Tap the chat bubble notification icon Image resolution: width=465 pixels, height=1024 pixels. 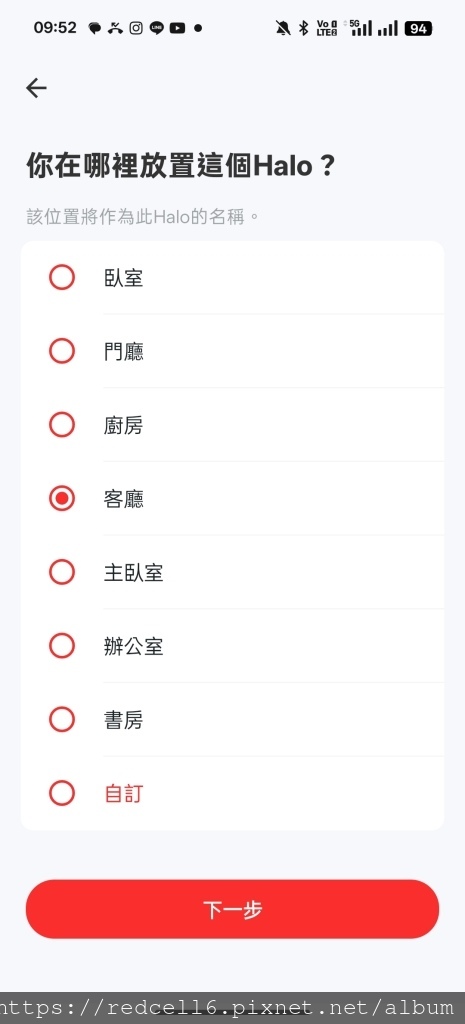point(95,28)
